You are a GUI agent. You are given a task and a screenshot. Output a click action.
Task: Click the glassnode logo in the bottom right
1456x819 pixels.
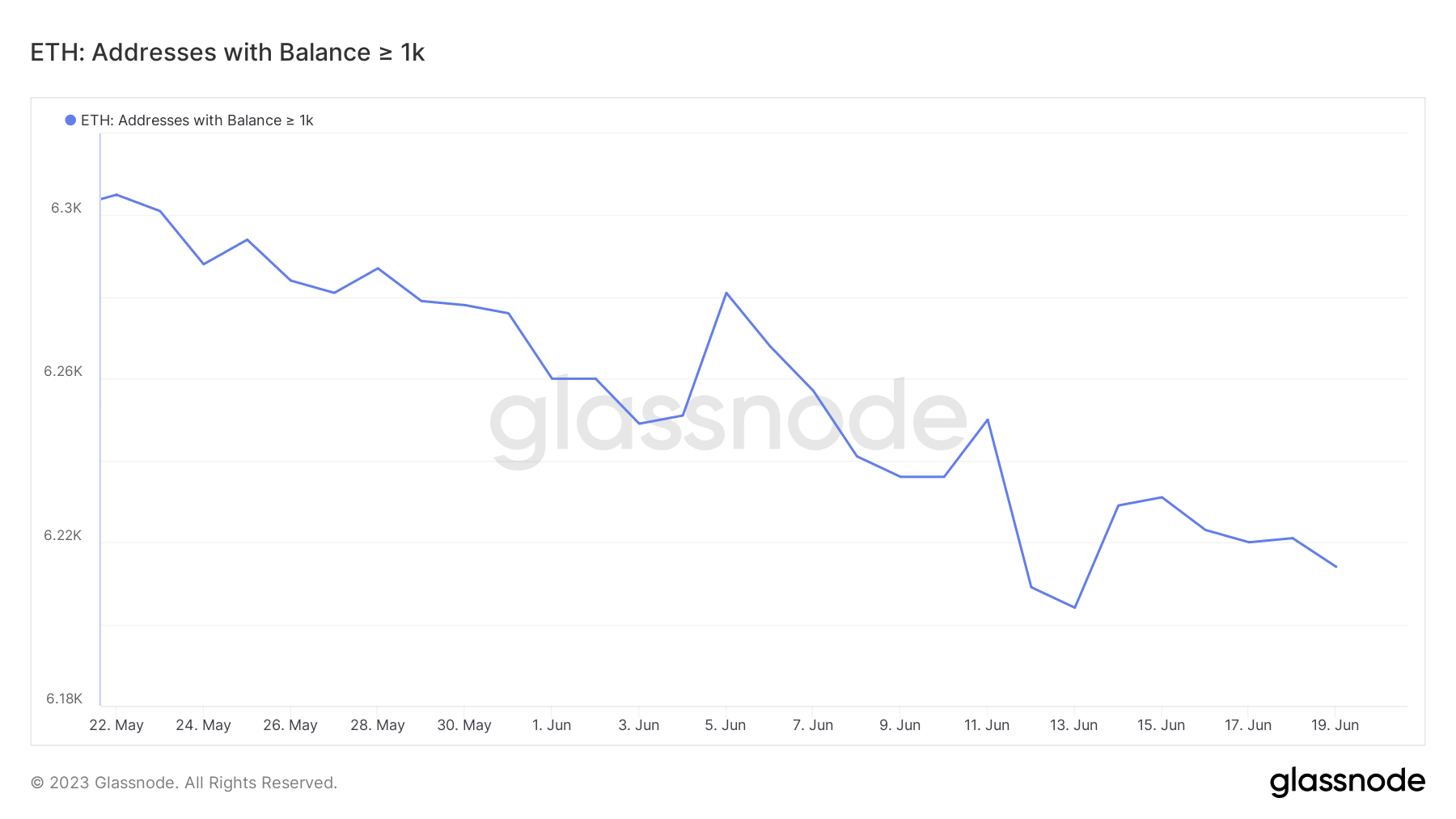(x=1347, y=782)
